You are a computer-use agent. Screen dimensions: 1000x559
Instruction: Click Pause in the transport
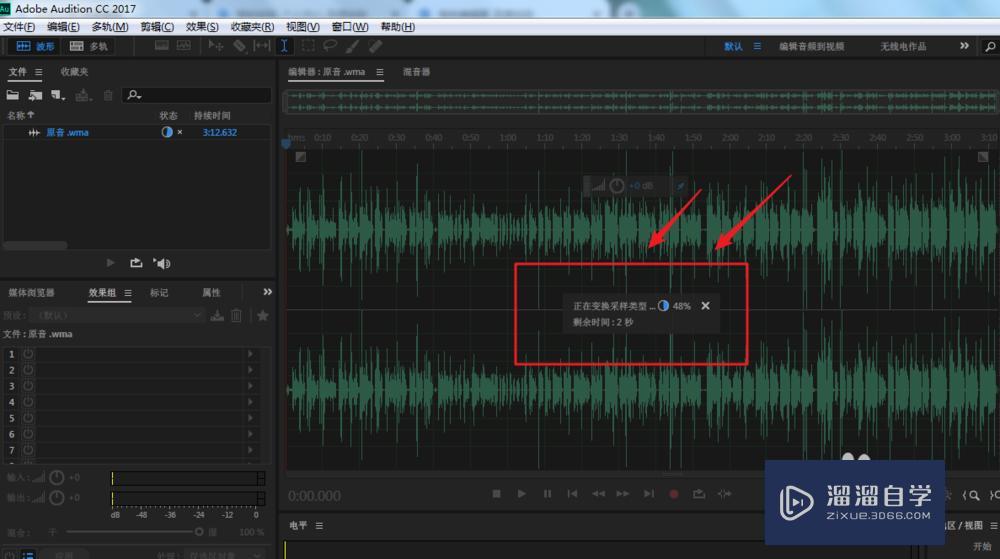547,494
